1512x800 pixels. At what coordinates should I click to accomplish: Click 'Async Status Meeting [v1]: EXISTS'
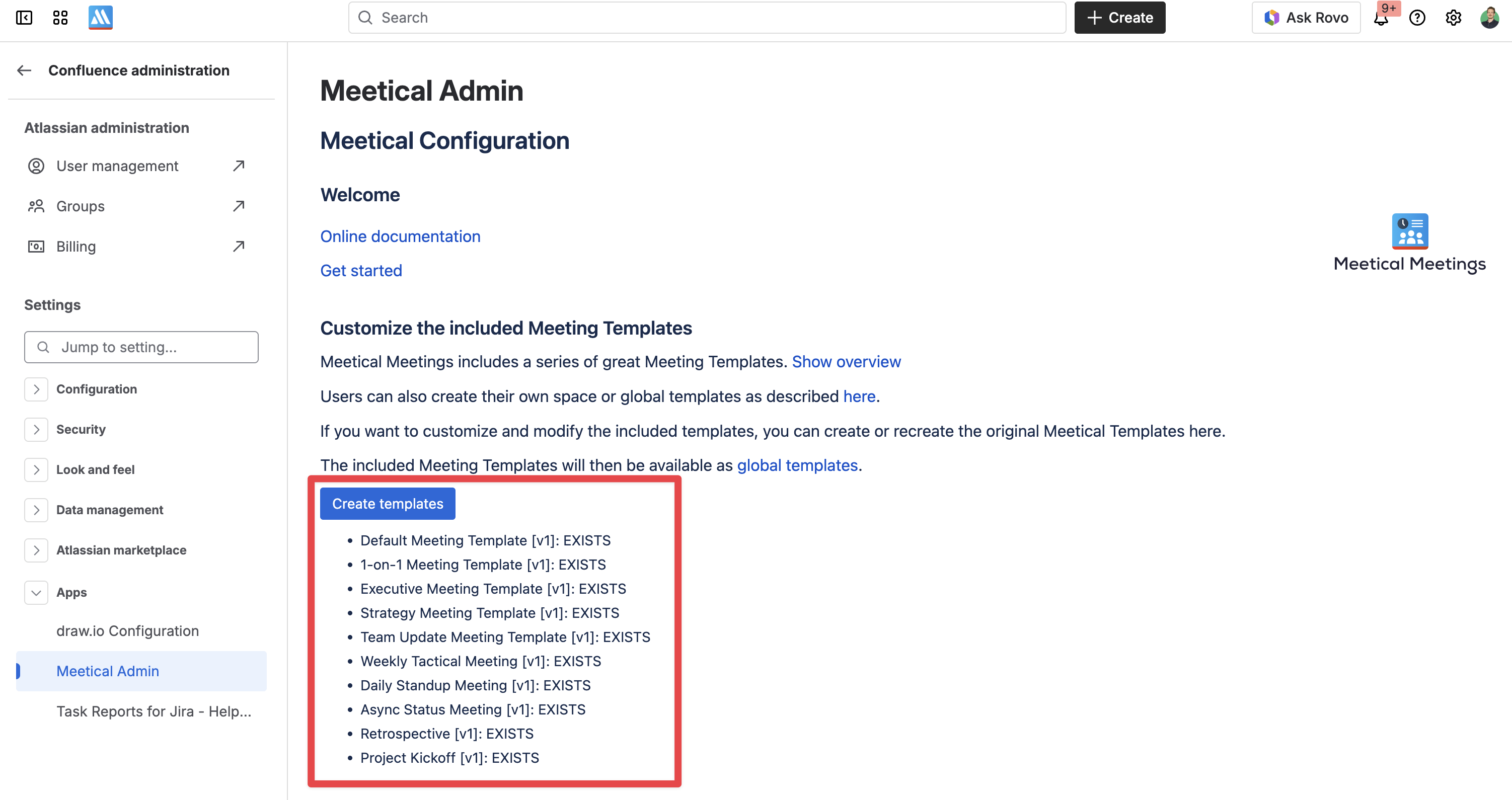473,709
